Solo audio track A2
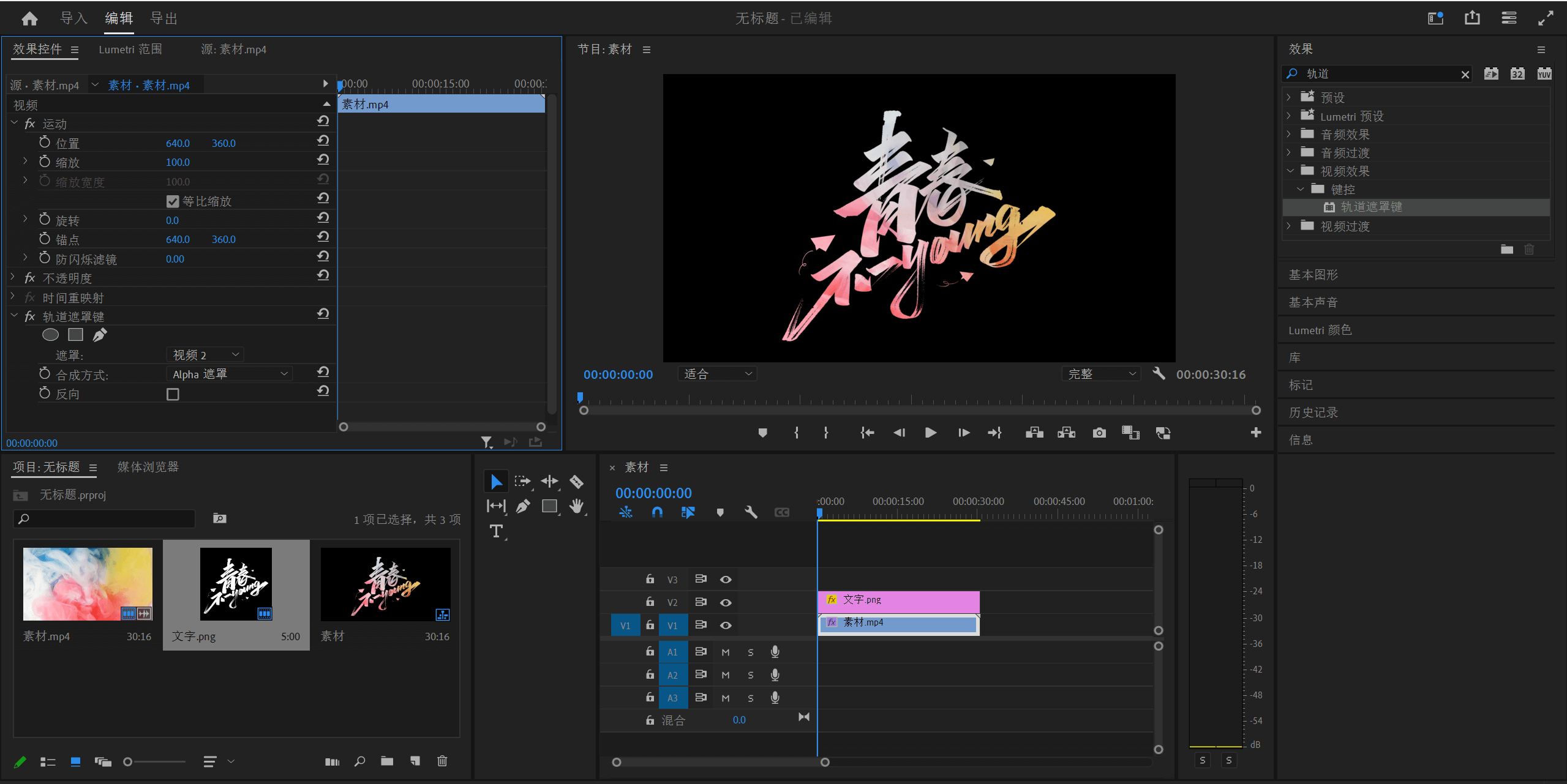 (751, 675)
